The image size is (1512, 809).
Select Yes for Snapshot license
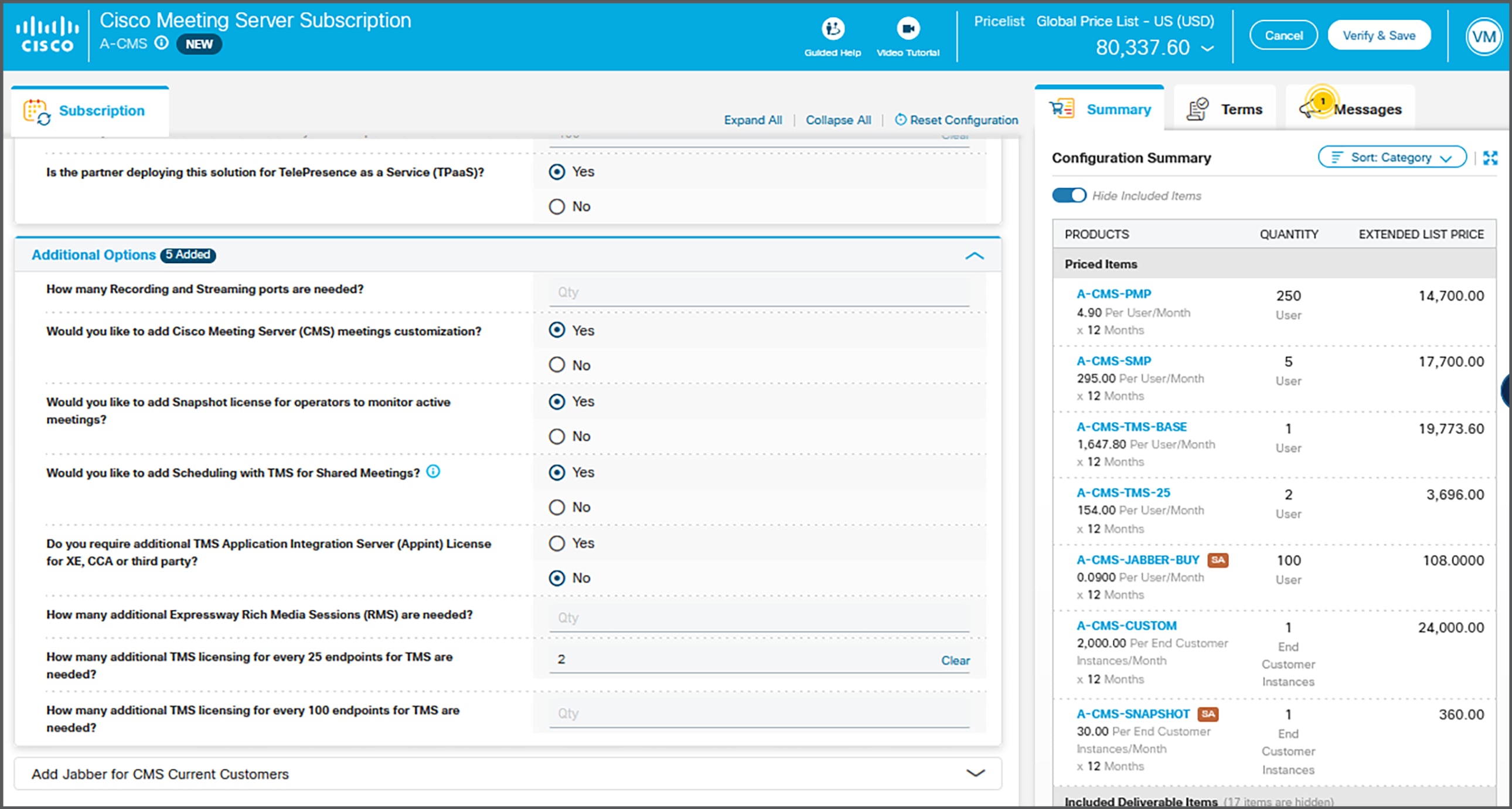pos(556,402)
